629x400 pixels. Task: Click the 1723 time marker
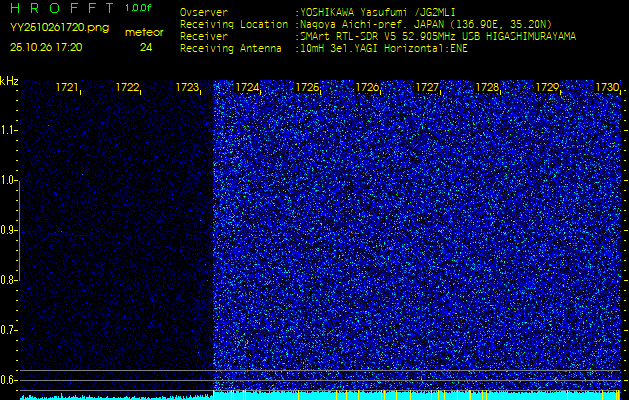(x=187, y=87)
